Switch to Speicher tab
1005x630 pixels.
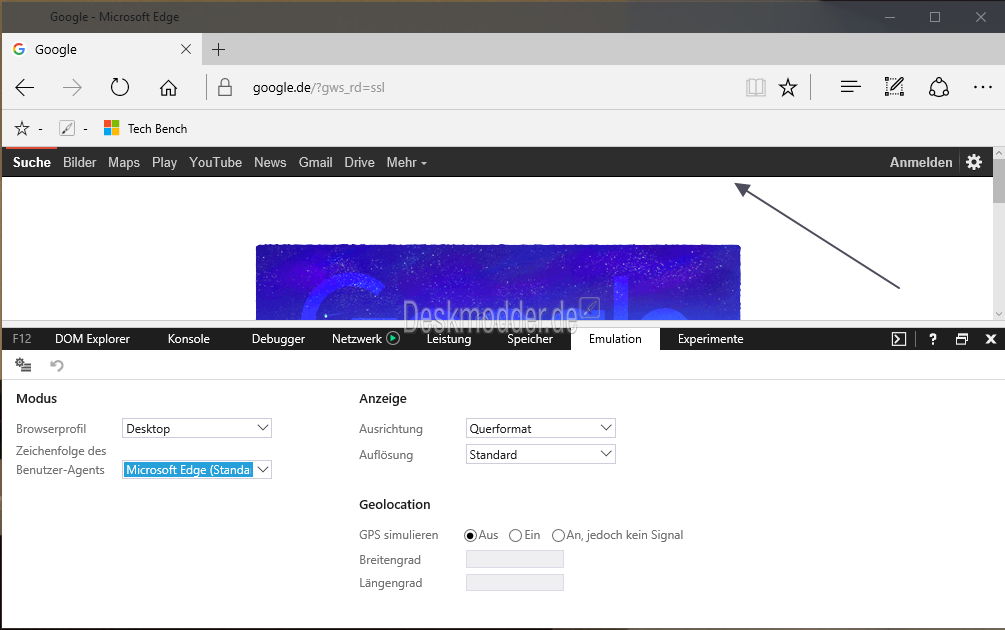click(530, 339)
